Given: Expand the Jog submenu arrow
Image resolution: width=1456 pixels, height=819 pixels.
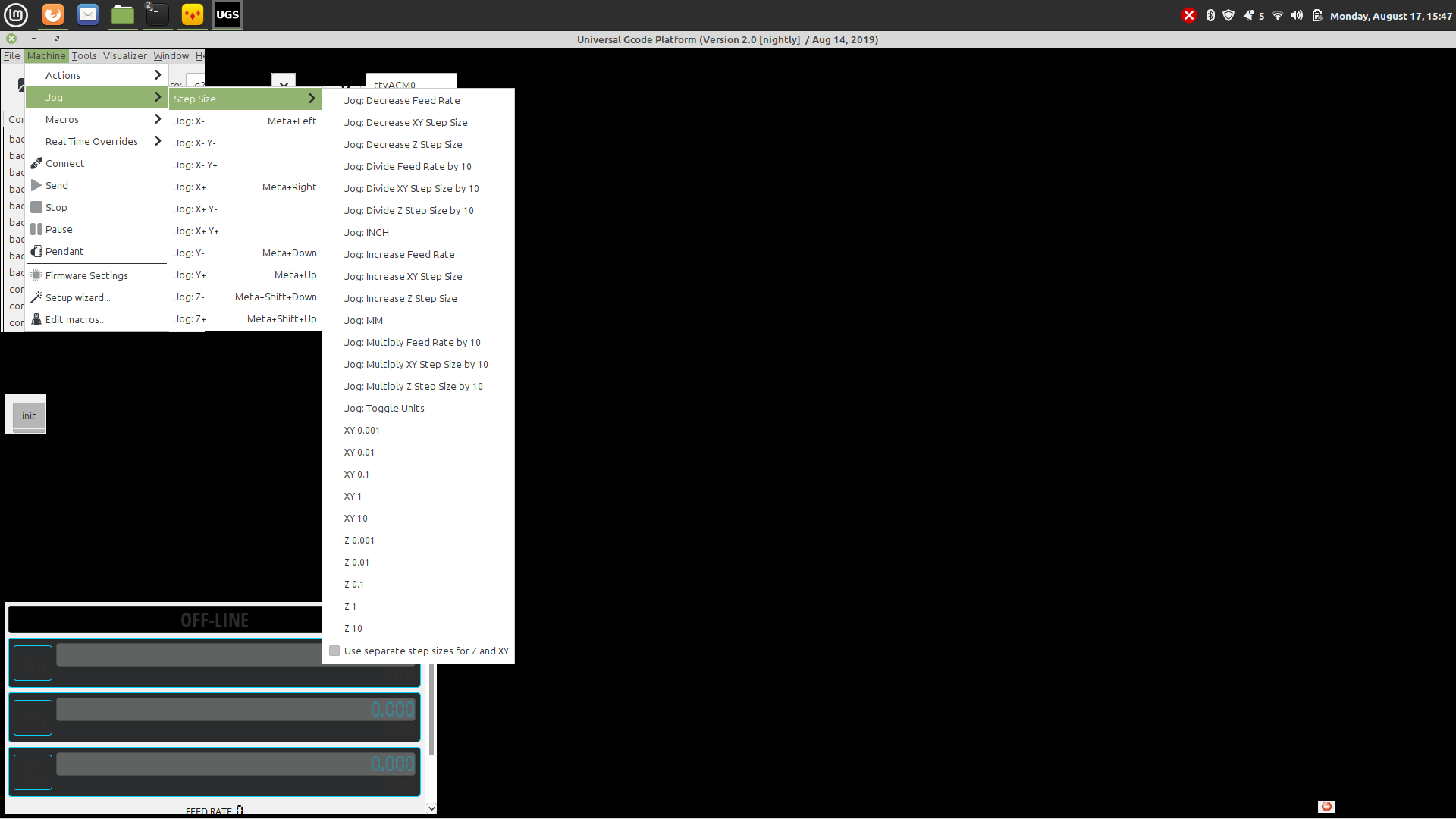Looking at the screenshot, I should coord(158,97).
